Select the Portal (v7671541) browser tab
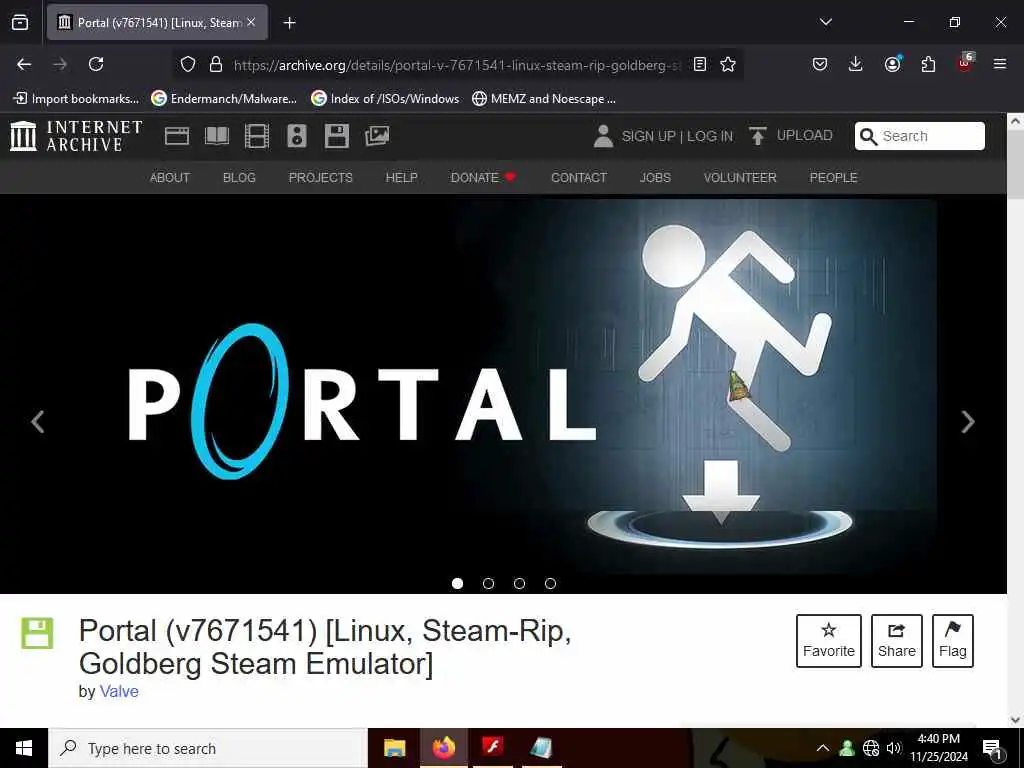This screenshot has width=1024, height=768. pyautogui.click(x=157, y=22)
